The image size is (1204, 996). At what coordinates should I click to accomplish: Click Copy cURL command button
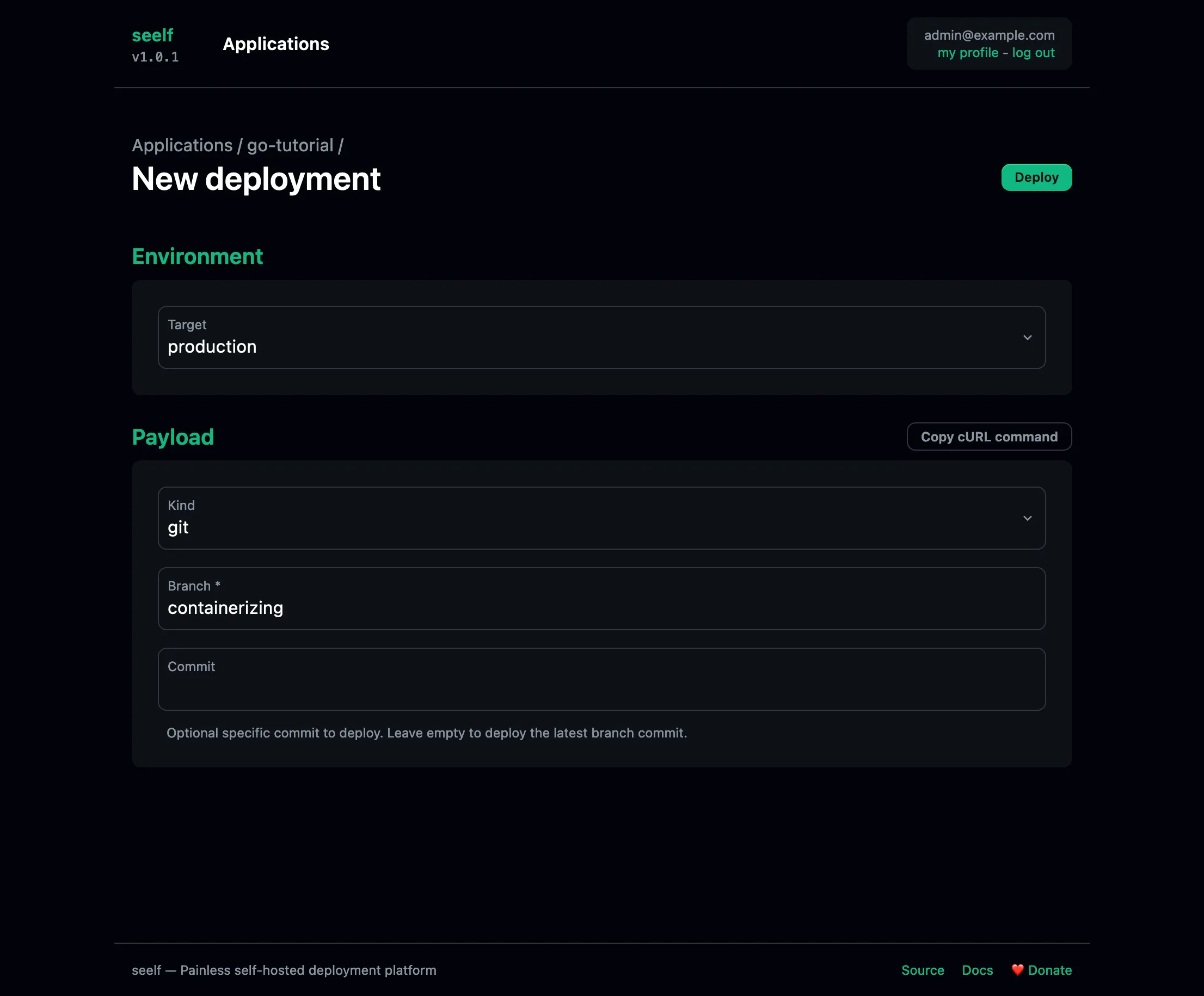click(x=989, y=436)
